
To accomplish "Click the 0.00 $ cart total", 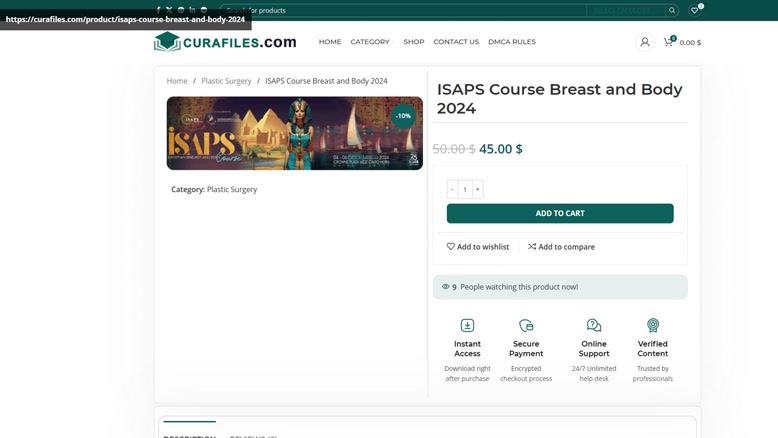I will (690, 43).
